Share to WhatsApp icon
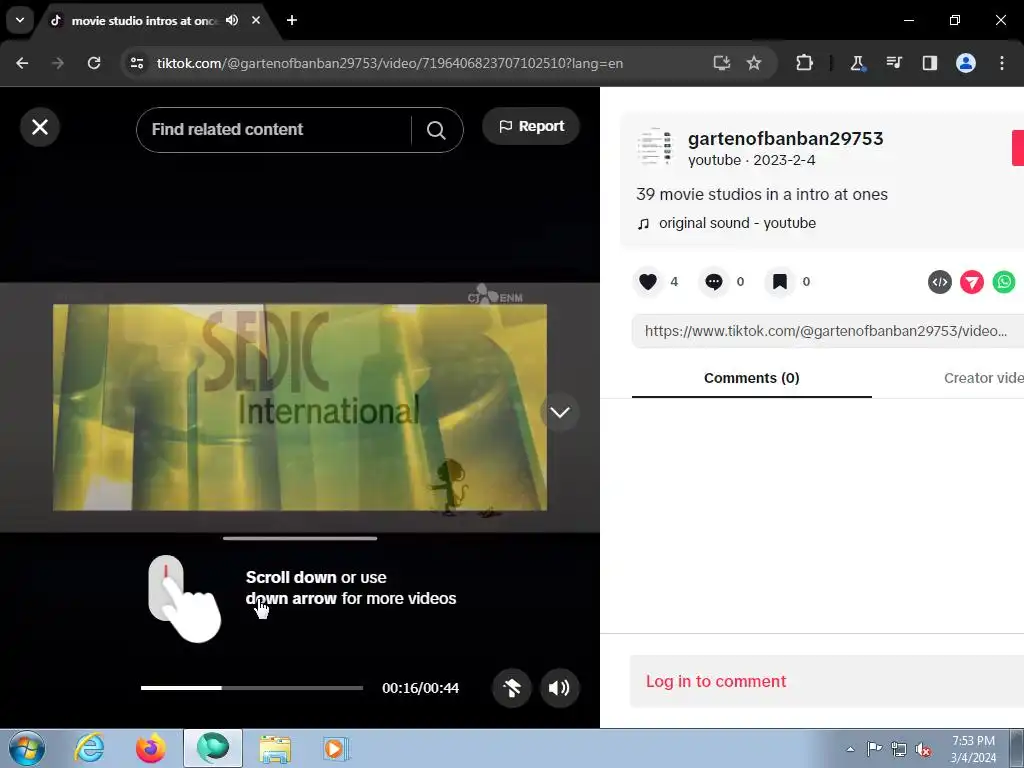The image size is (1024, 768). click(1004, 282)
